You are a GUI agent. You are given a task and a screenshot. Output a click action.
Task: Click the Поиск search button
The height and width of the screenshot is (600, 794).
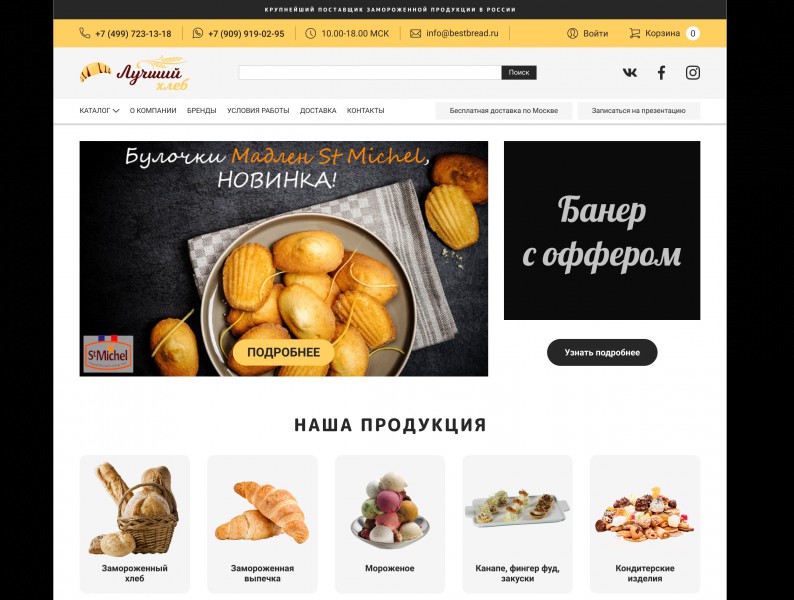click(x=519, y=73)
